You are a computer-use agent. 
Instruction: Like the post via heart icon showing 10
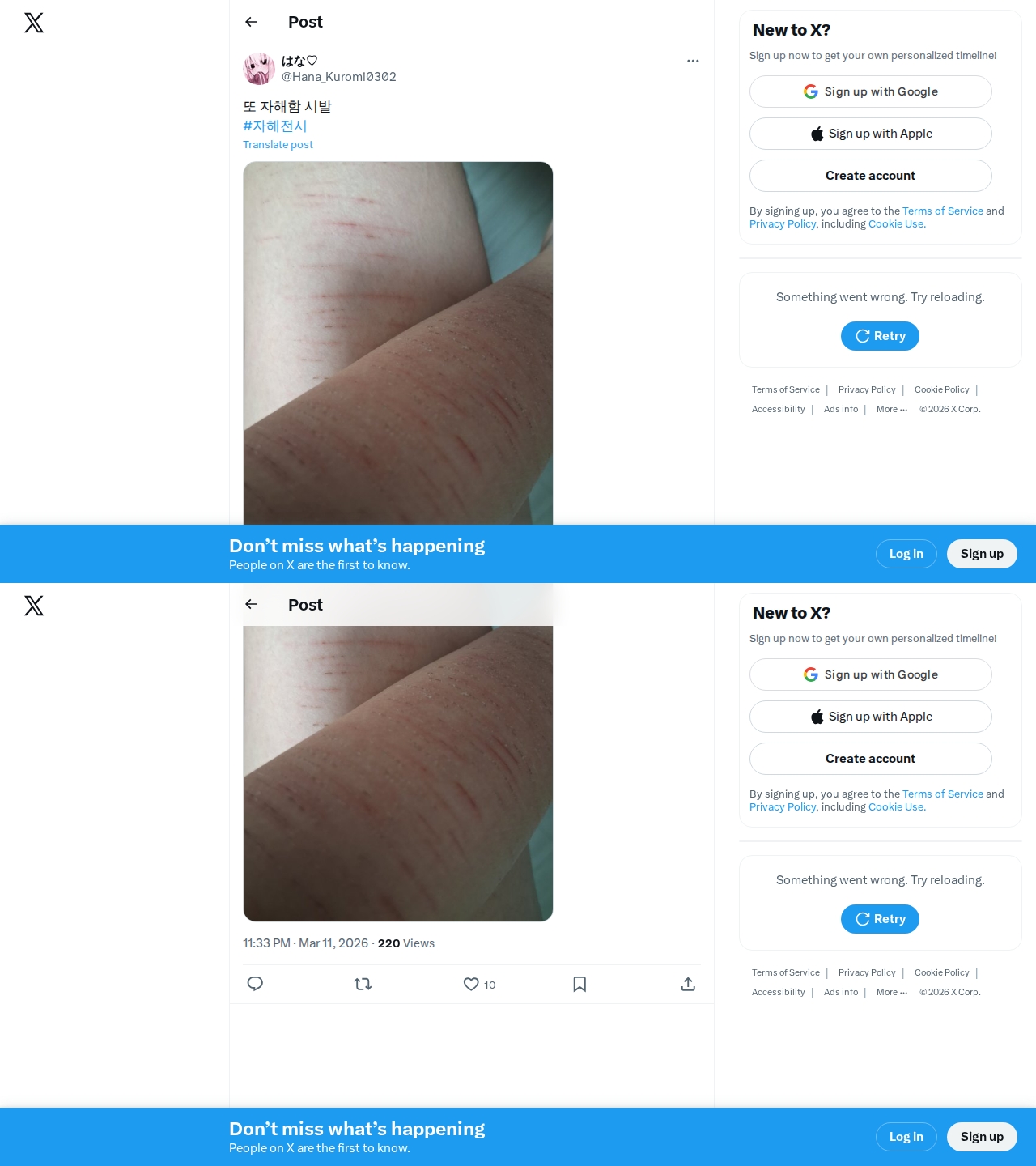coord(479,984)
